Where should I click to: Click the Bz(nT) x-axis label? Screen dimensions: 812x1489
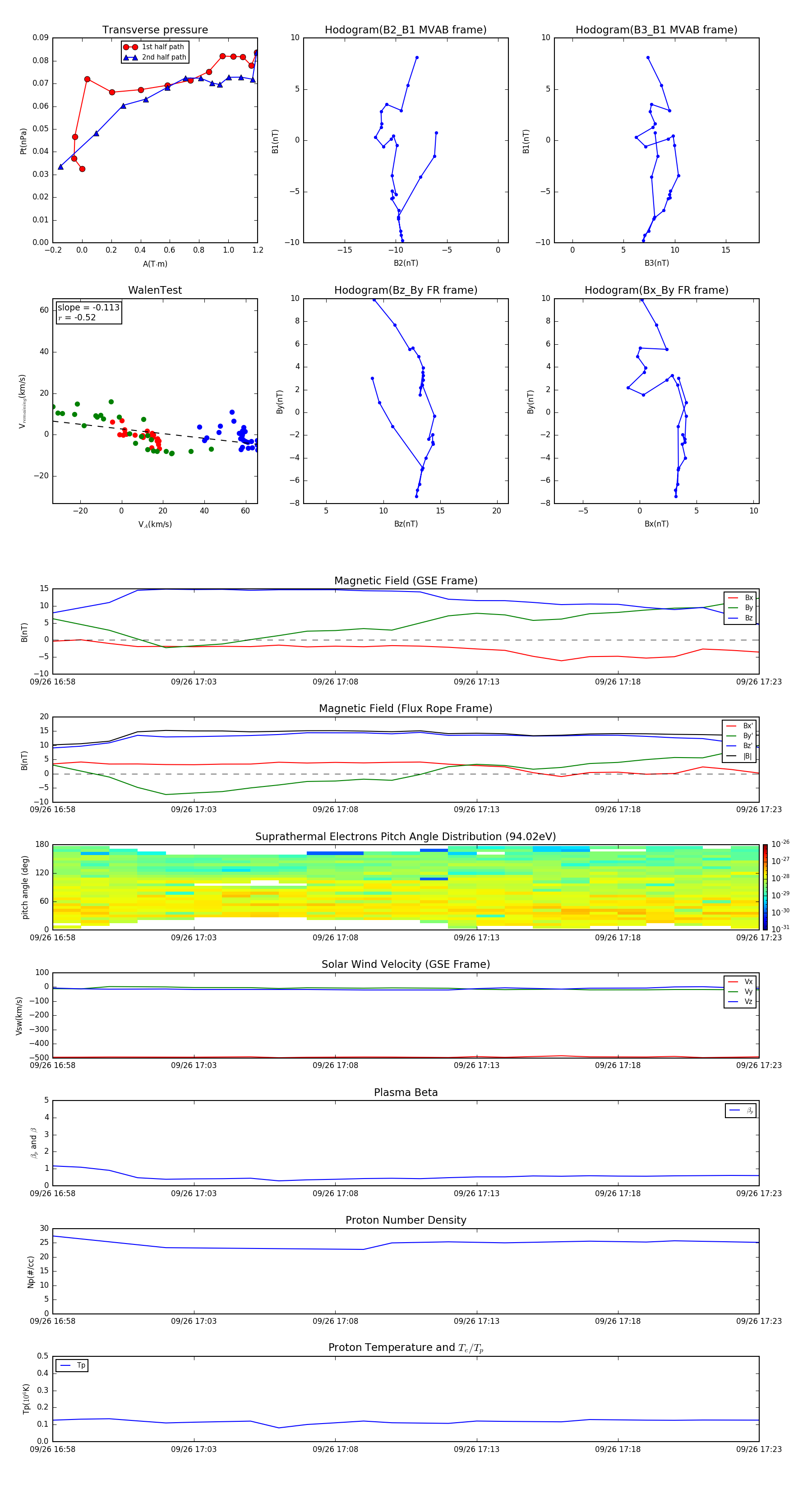click(x=406, y=524)
